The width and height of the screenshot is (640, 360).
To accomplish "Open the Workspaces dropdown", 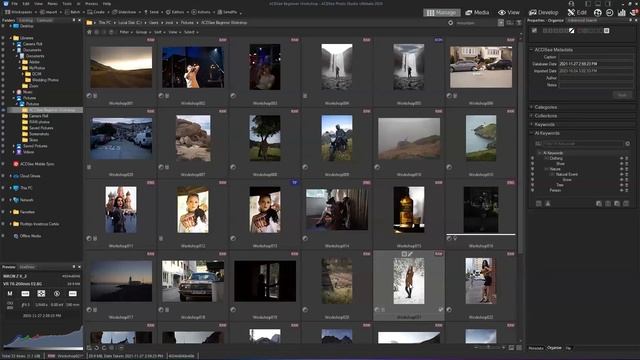I will [20, 12].
